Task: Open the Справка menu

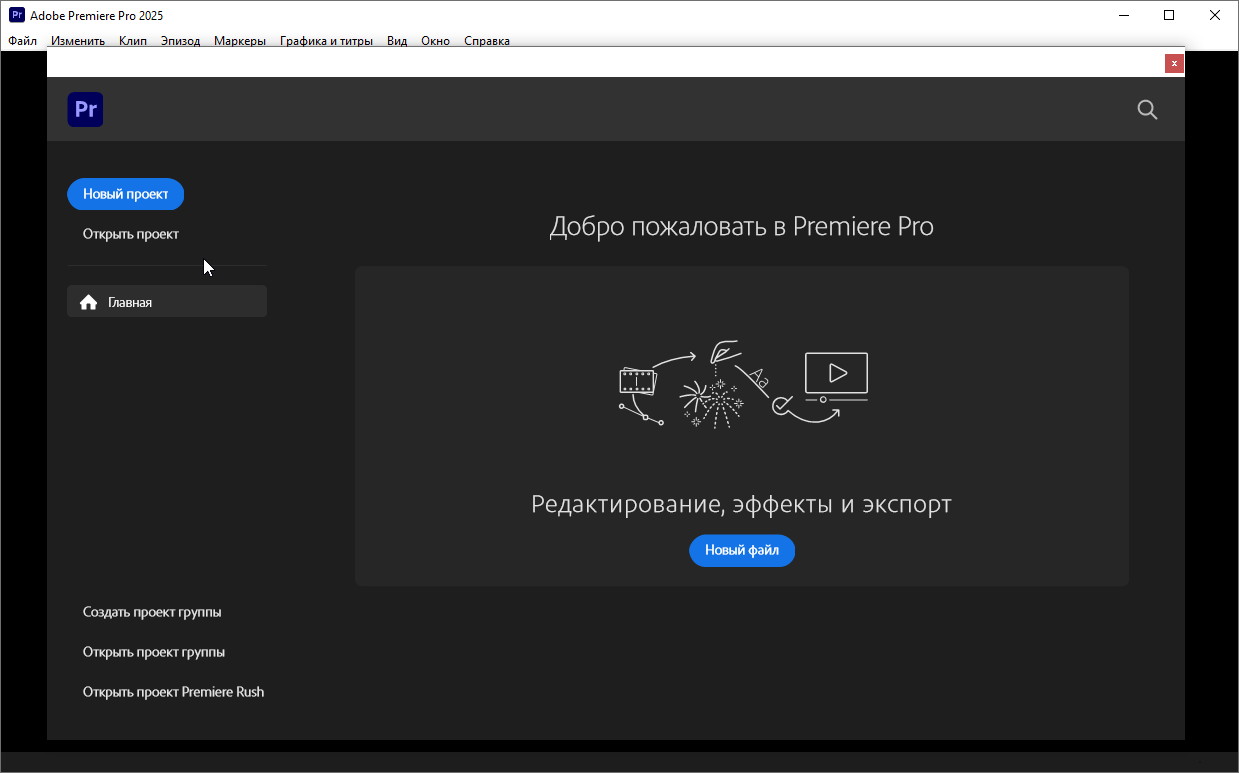Action: (x=487, y=41)
